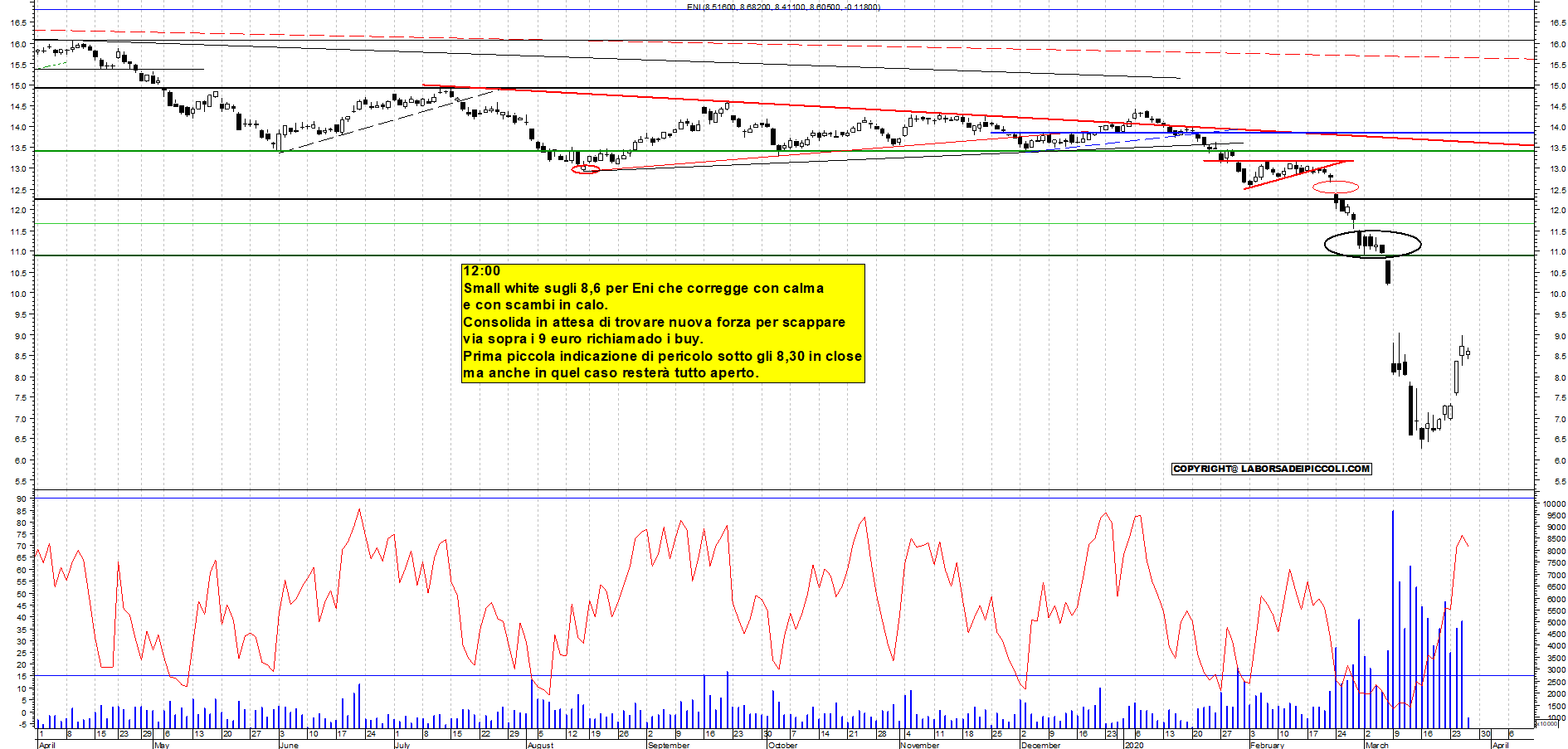This screenshot has height=749, width=1568.
Task: Click "9.0" on the right price axis
Action: tap(1560, 336)
